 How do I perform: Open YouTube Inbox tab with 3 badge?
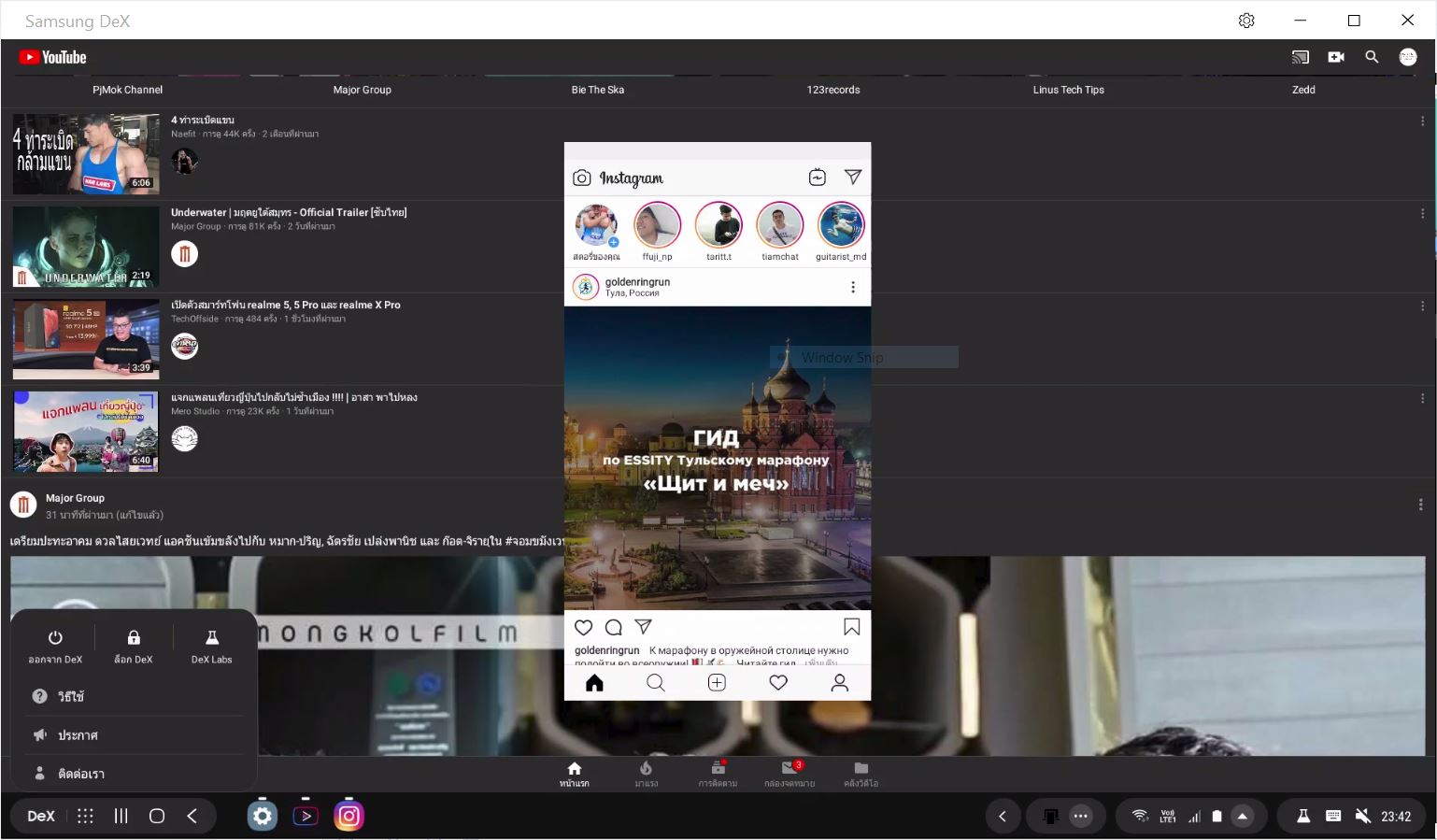click(790, 774)
